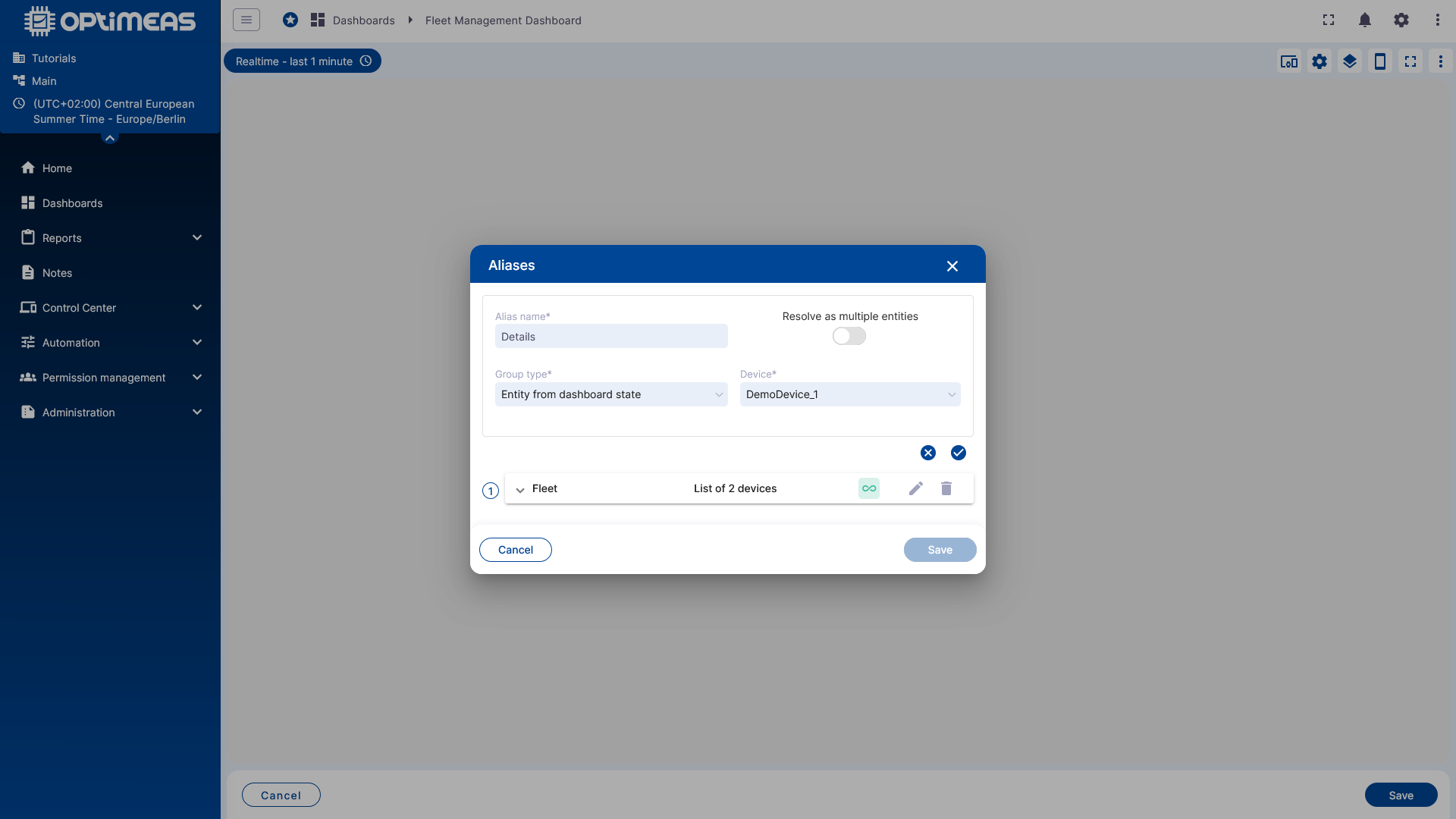Screen dimensions: 1456x819
Task: Cancel dashboard editing at bottom
Action: 281,795
